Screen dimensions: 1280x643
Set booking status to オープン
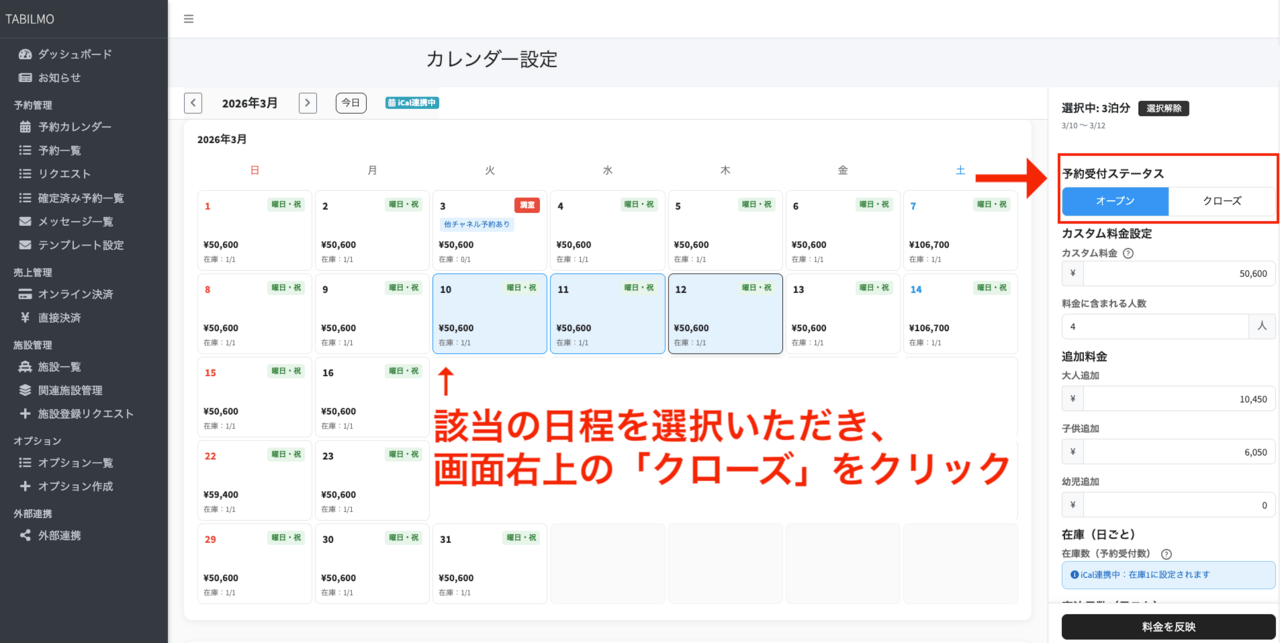coord(1115,201)
